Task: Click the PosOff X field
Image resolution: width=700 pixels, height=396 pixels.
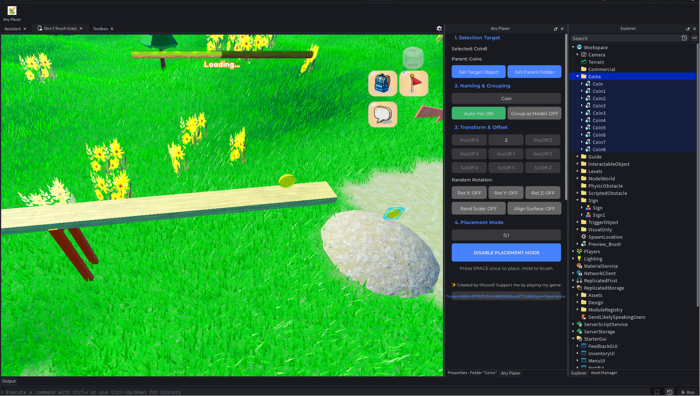Action: click(469, 140)
